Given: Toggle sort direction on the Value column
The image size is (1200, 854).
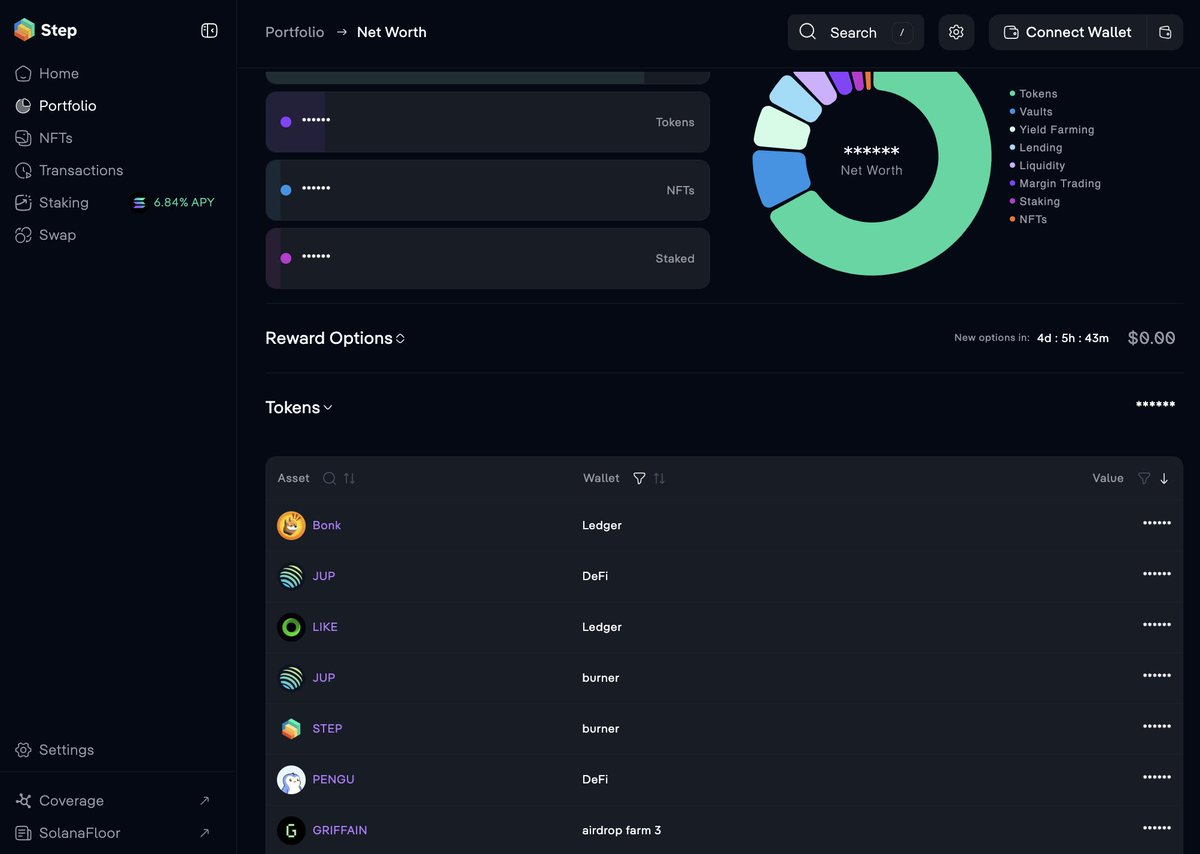Looking at the screenshot, I should click(1163, 478).
